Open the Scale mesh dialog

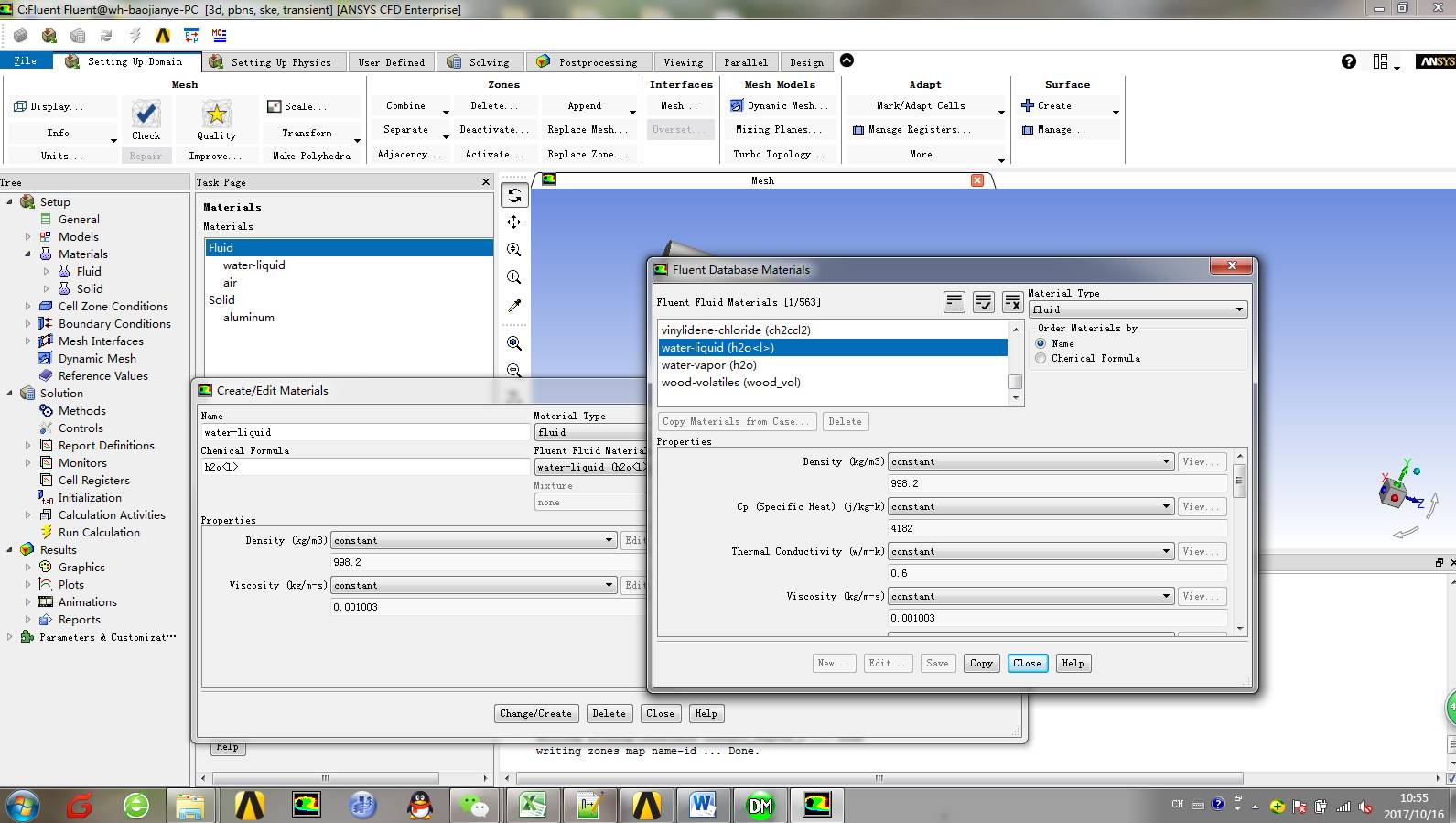pos(298,106)
